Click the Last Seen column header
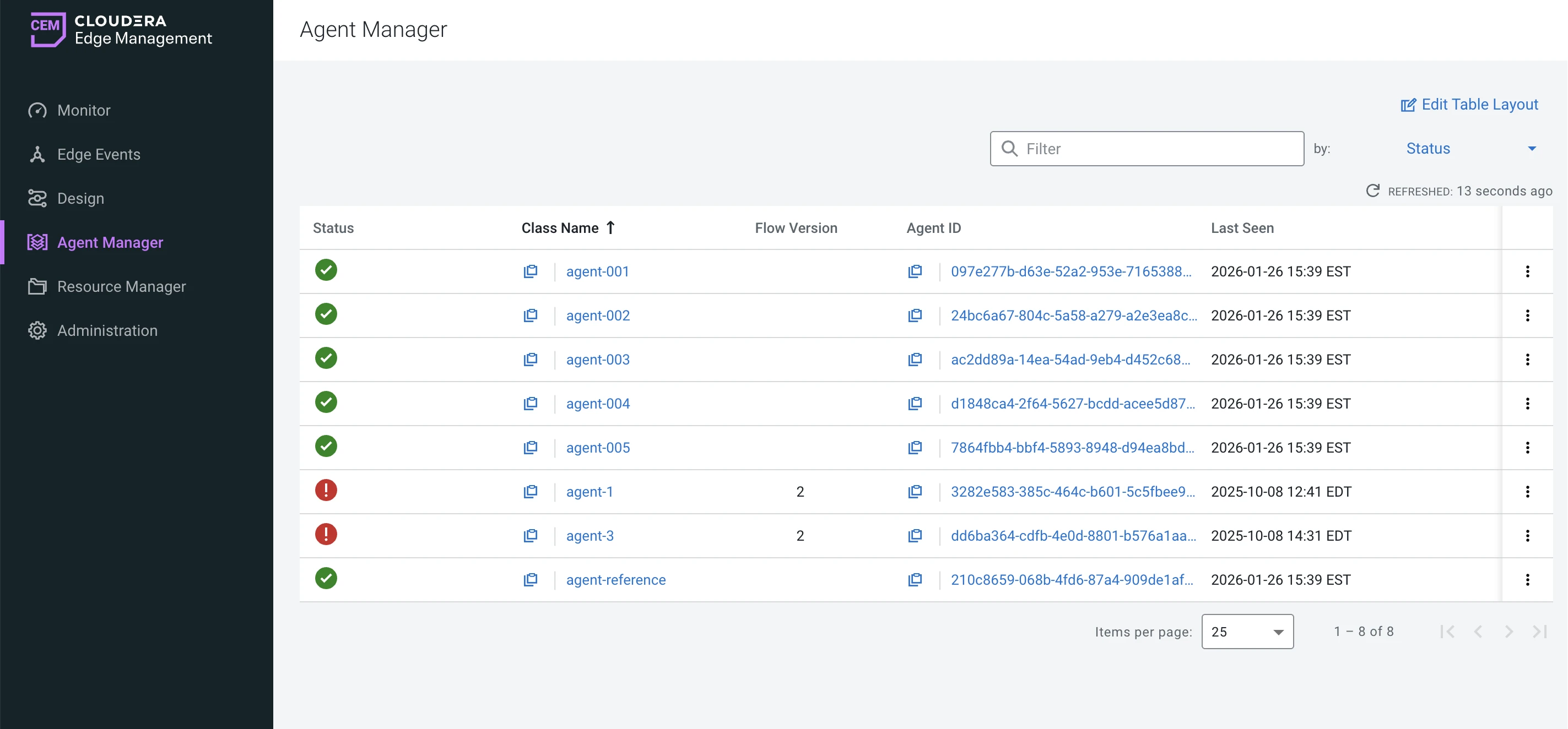The height and width of the screenshot is (729, 1568). 1242,228
